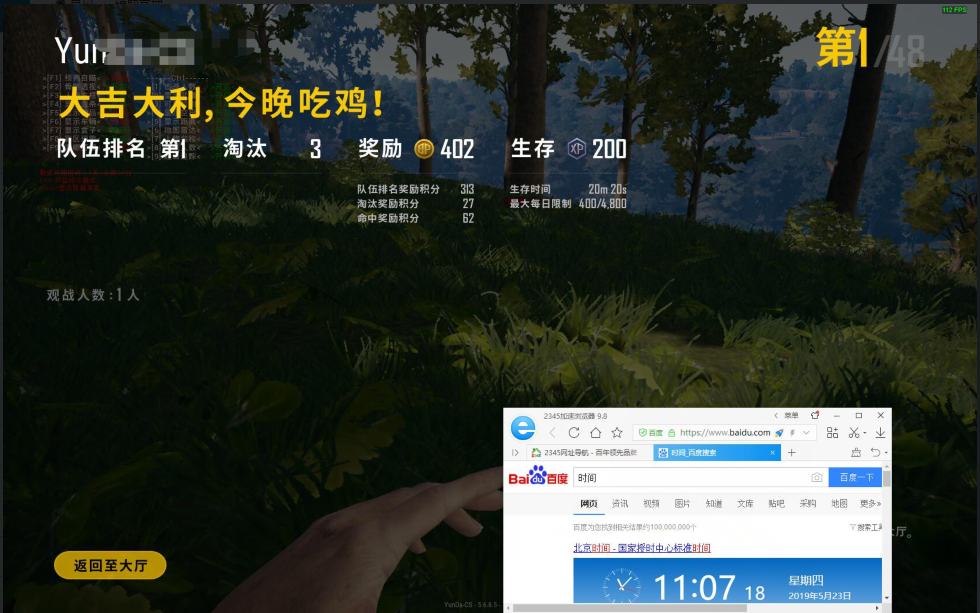Click 百度 security badge in address bar

click(x=651, y=432)
